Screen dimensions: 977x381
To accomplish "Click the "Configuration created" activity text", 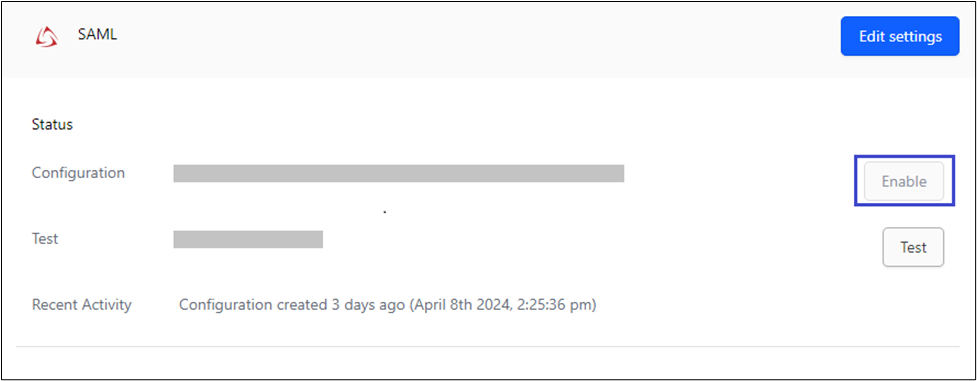I will coord(252,305).
